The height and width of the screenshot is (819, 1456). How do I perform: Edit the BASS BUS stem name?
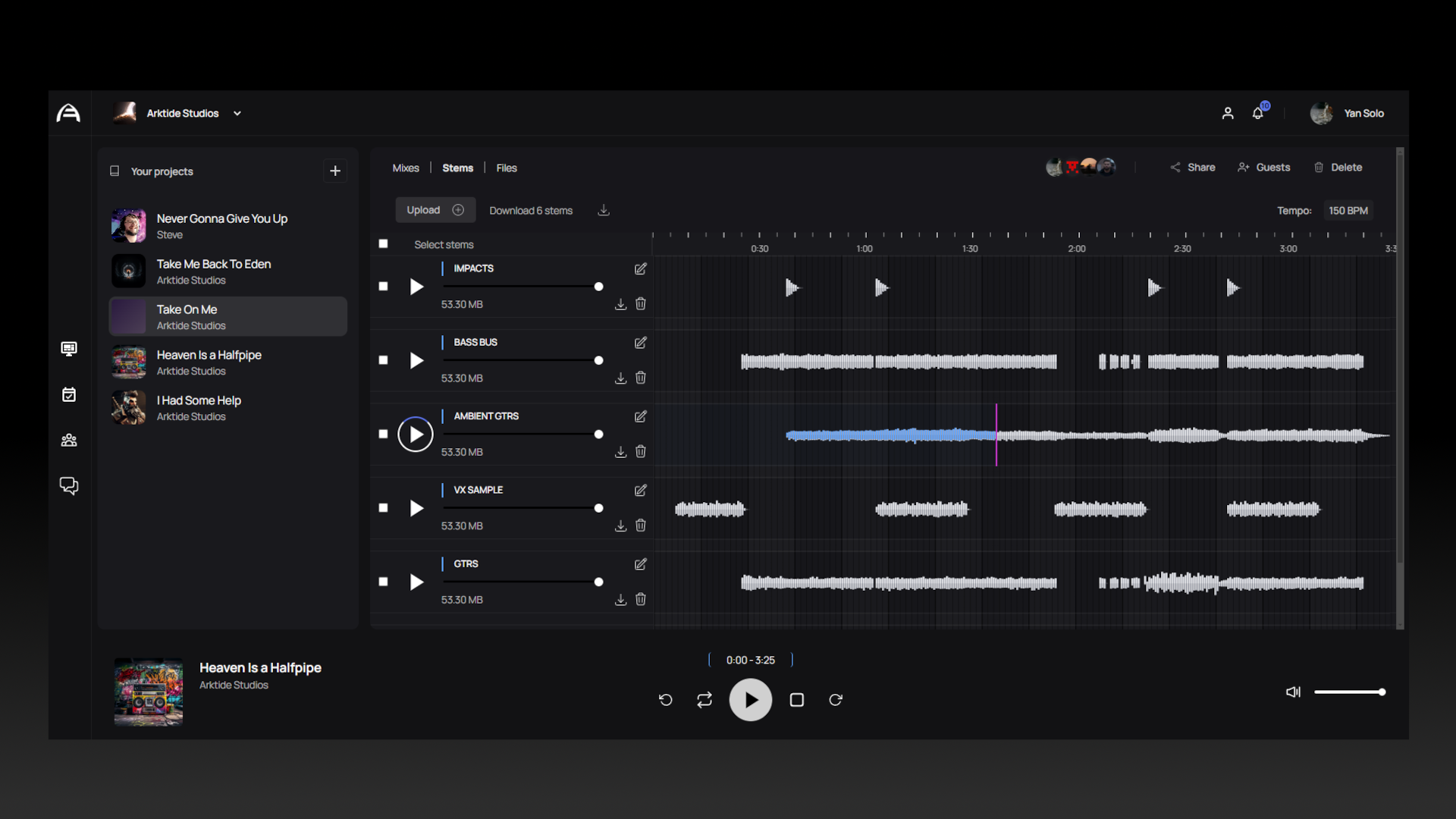pos(641,343)
